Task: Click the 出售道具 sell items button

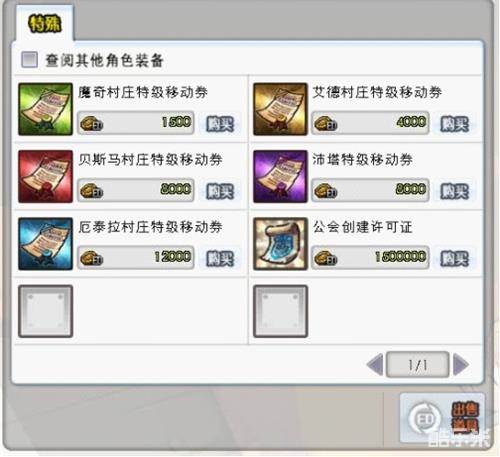Action: click(442, 418)
